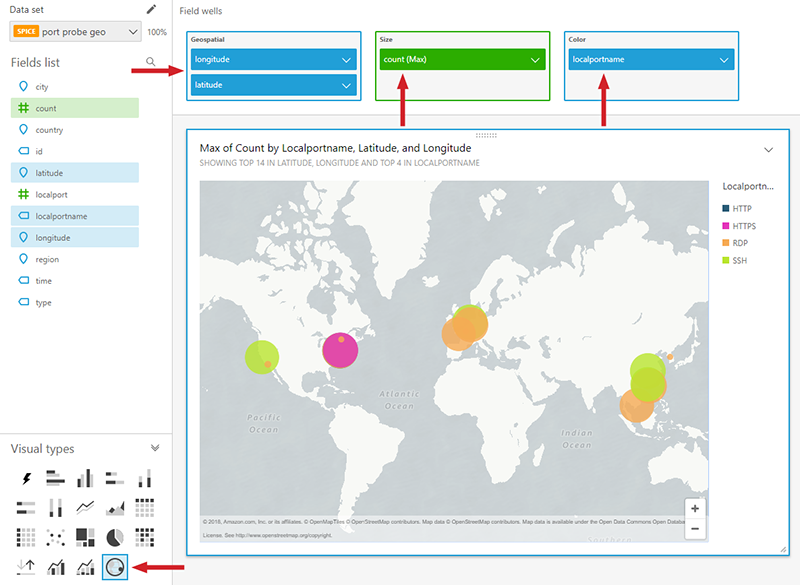Open the visual's chevron menu
800x585 pixels.
(x=768, y=150)
